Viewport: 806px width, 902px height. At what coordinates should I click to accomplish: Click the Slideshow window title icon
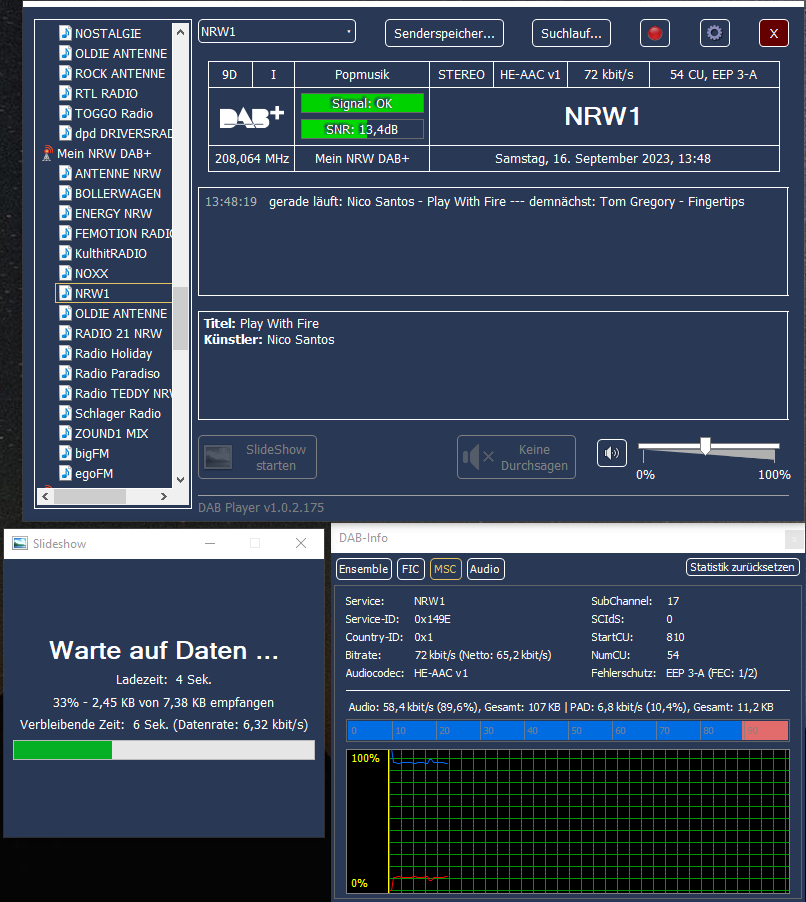coord(20,544)
